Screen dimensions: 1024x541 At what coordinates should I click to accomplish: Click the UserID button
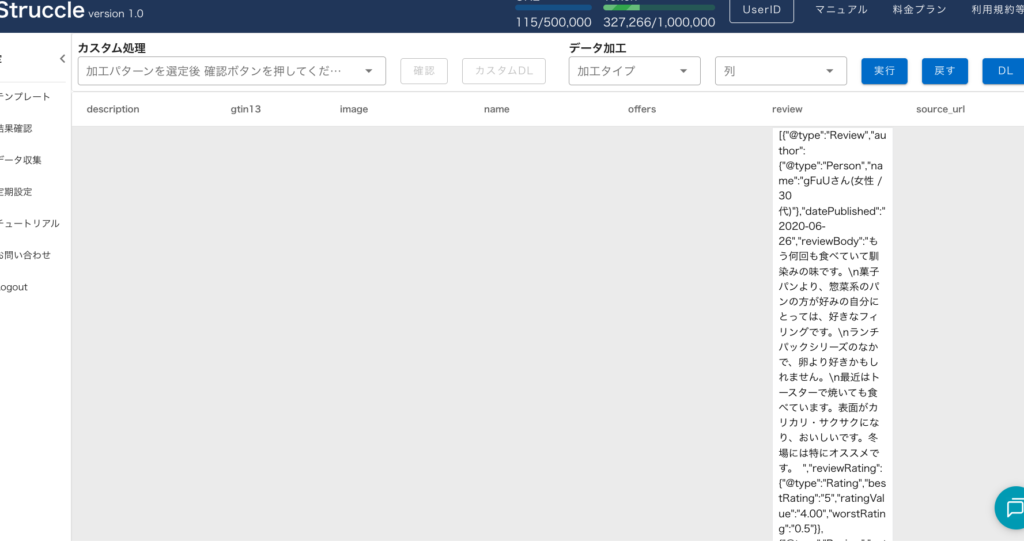click(x=761, y=10)
